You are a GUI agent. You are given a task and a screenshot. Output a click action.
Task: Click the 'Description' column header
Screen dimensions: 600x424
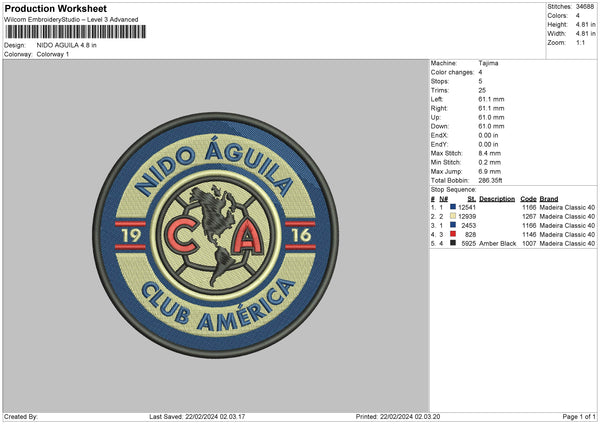click(497, 199)
